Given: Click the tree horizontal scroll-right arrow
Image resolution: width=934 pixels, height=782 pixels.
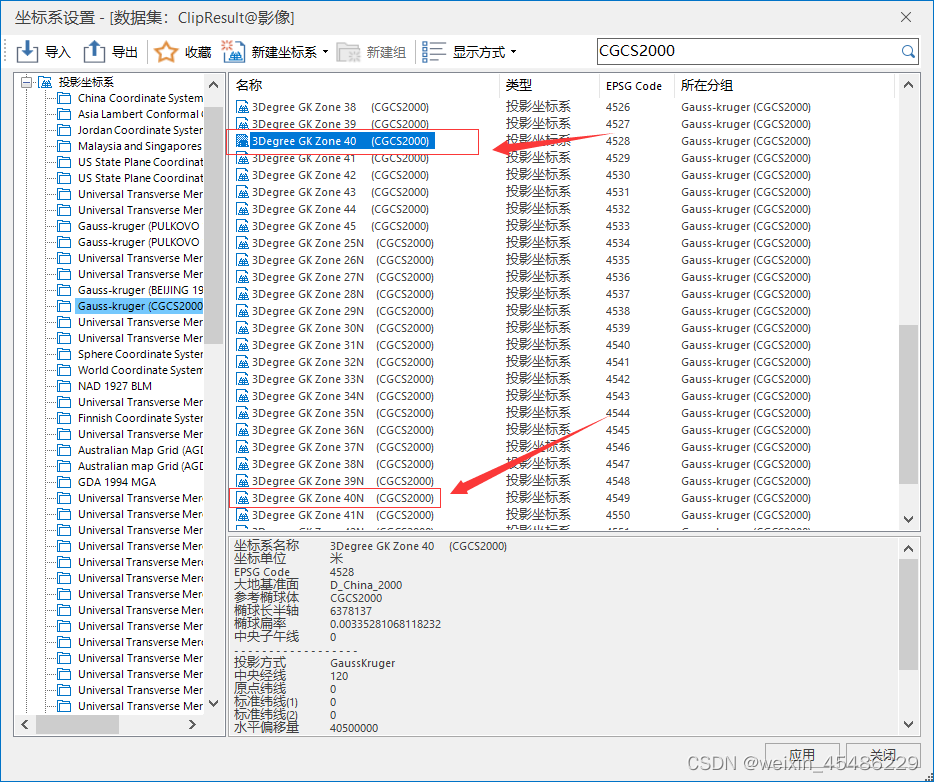Looking at the screenshot, I should [192, 724].
